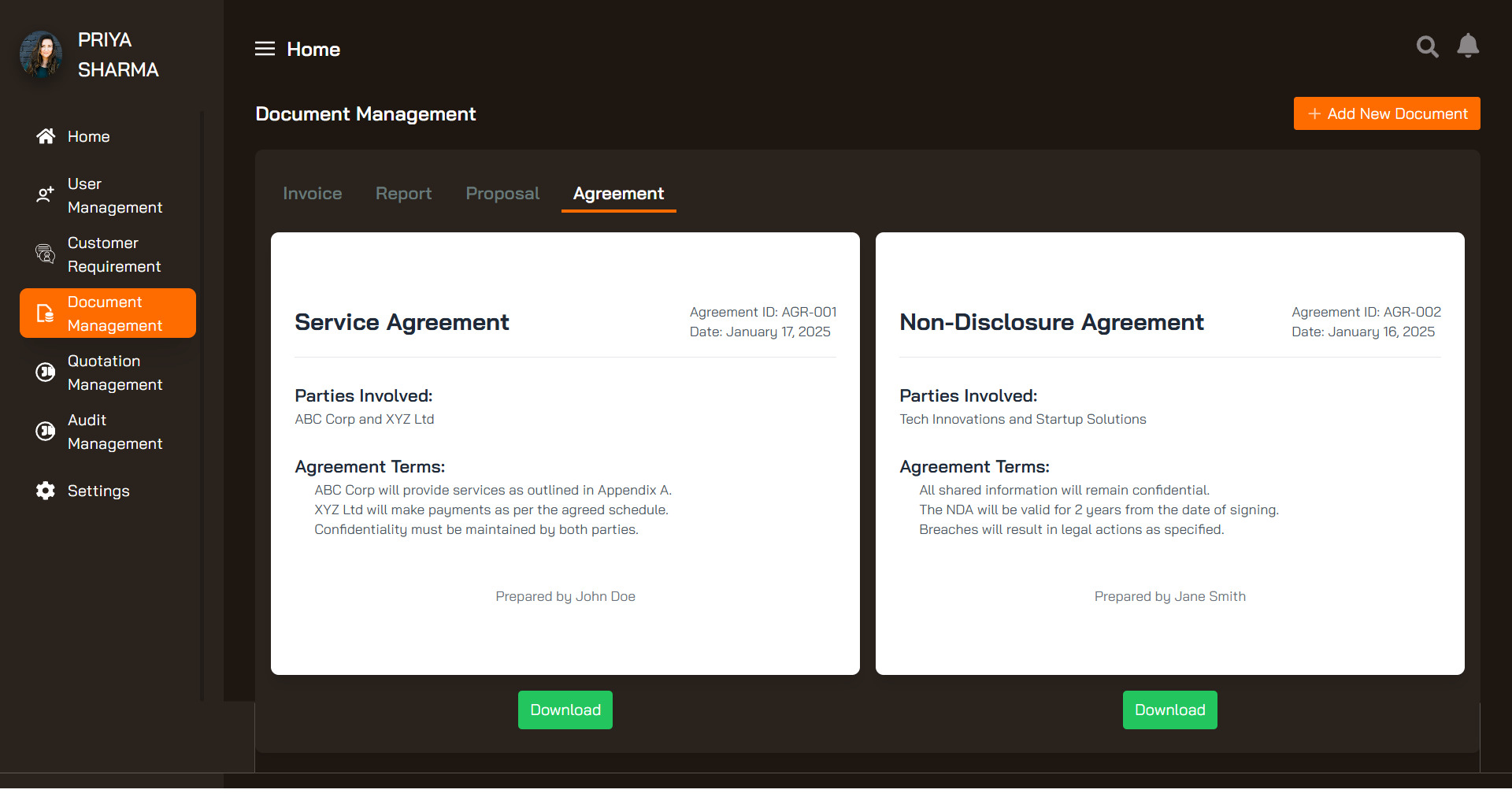
Task: Click Agreement ID: AGR-002 text
Action: [x=1366, y=312]
